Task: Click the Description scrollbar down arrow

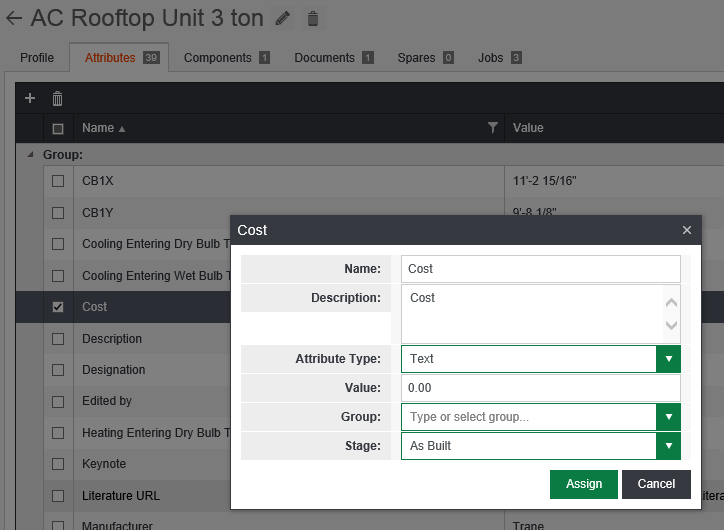Action: coord(671,325)
